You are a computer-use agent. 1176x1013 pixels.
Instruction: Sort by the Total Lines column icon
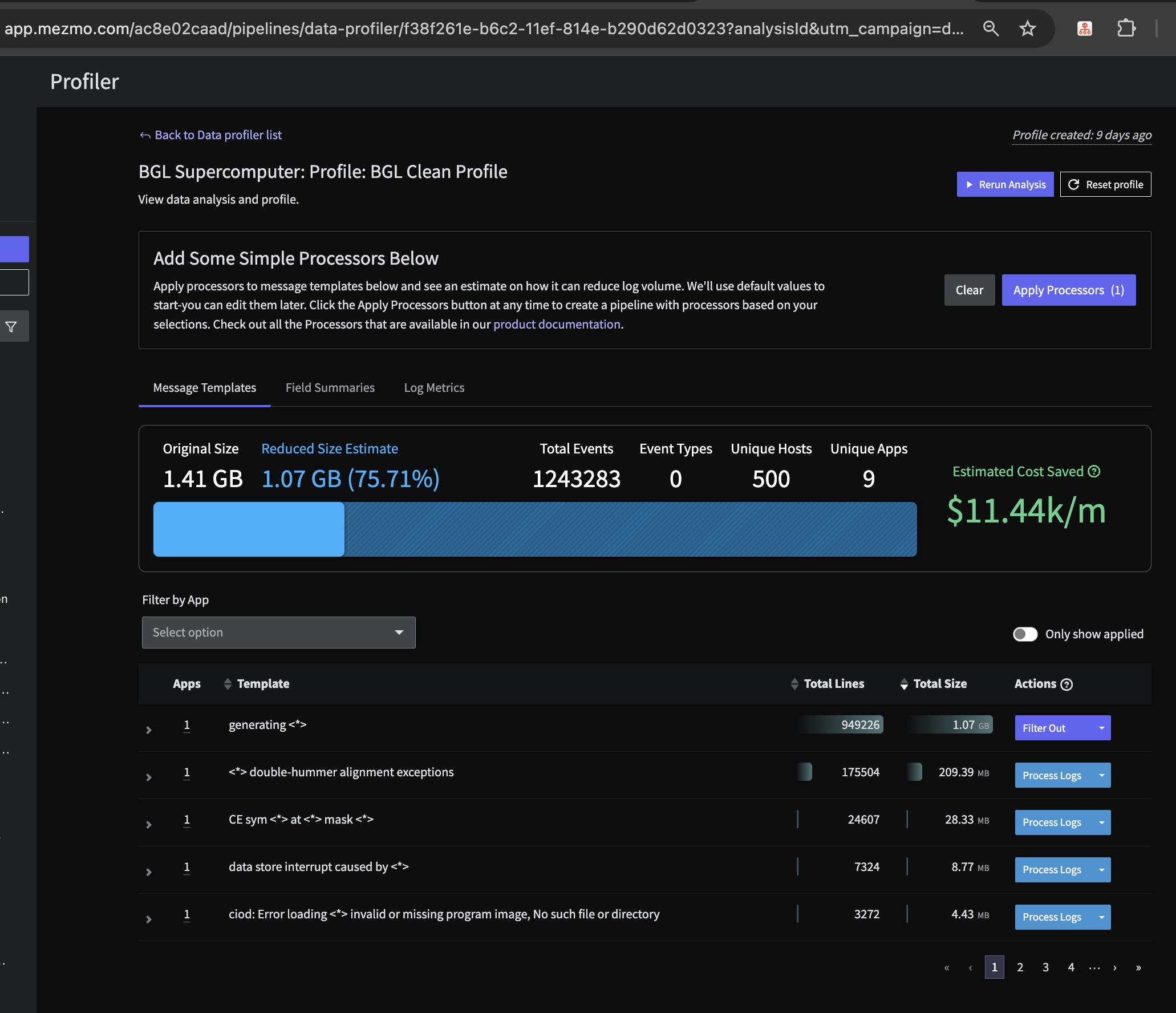point(794,684)
